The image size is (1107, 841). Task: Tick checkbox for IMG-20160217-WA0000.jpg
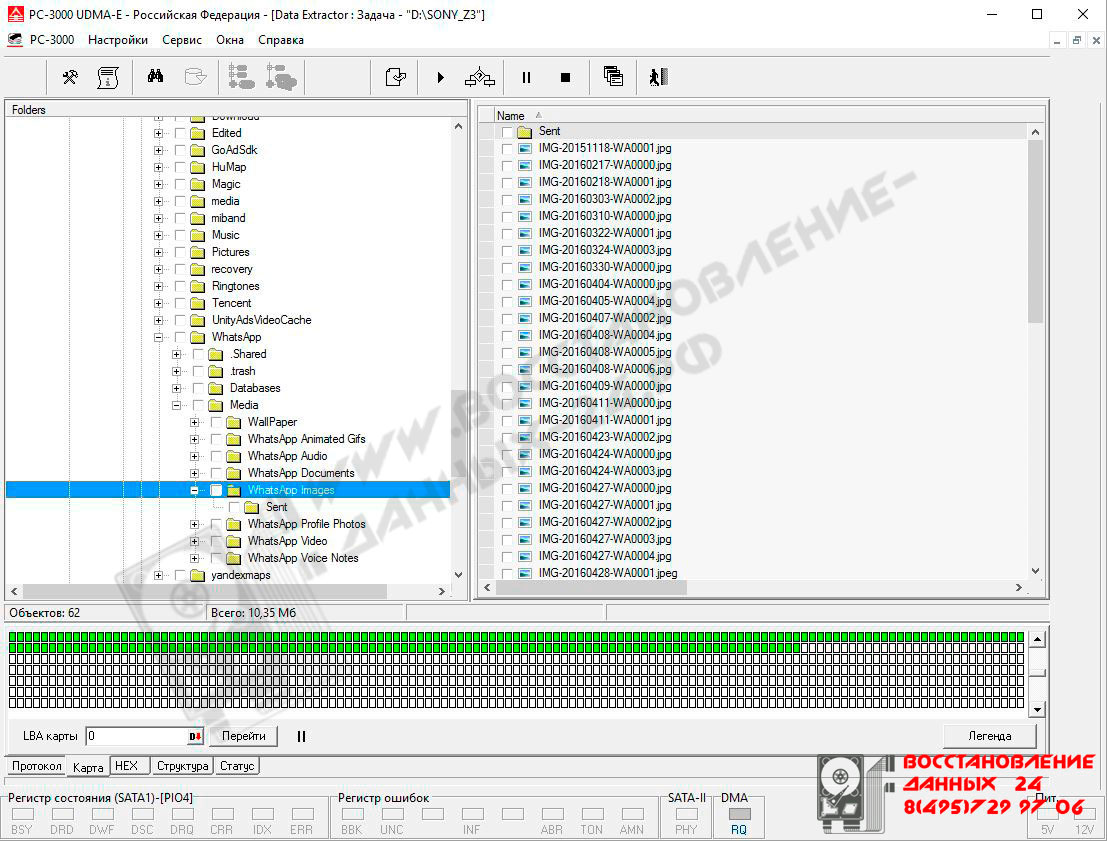pyautogui.click(x=507, y=165)
